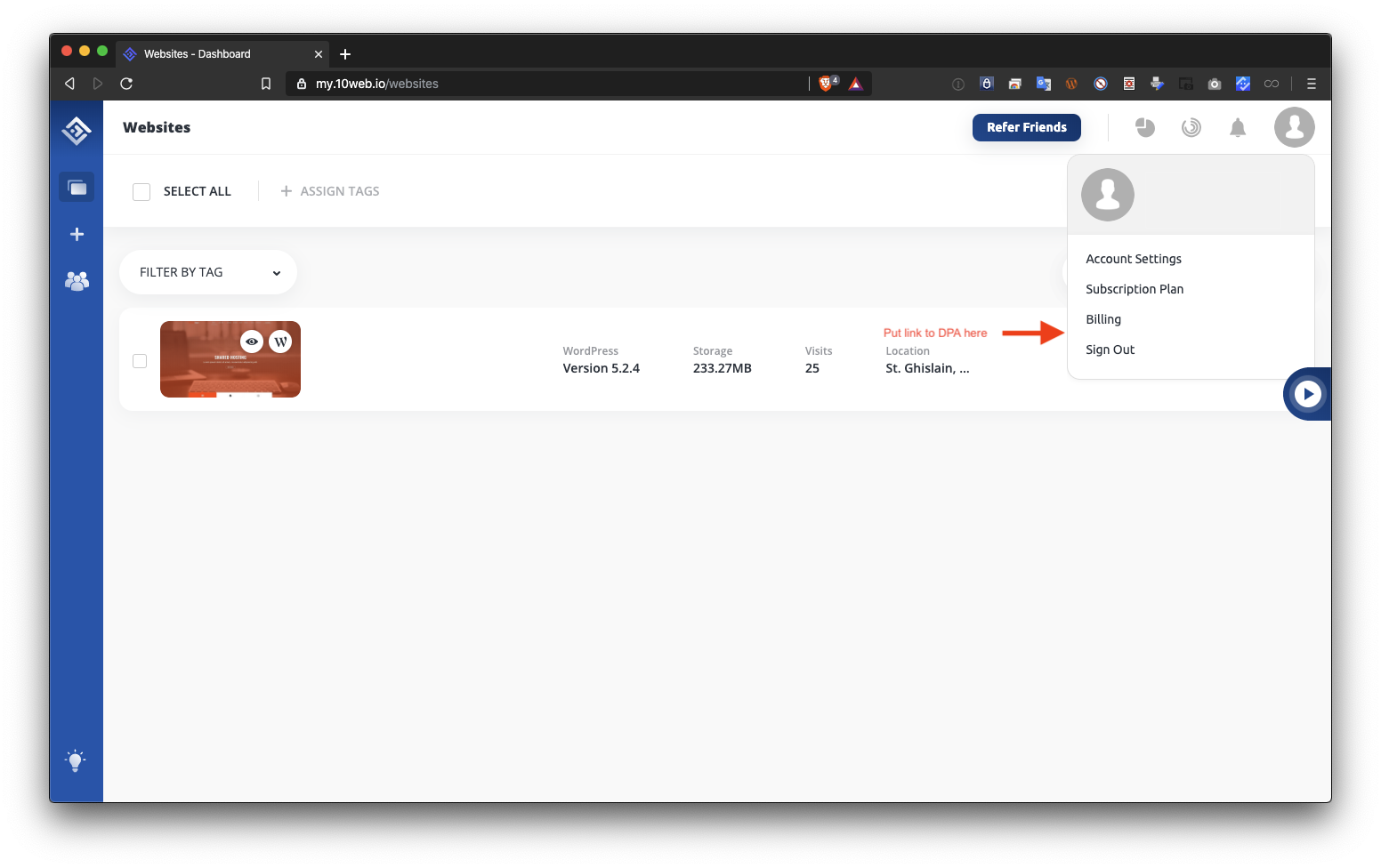Open the Websites icon in sidebar
Image resolution: width=1381 pixels, height=868 pixels.
(77, 188)
